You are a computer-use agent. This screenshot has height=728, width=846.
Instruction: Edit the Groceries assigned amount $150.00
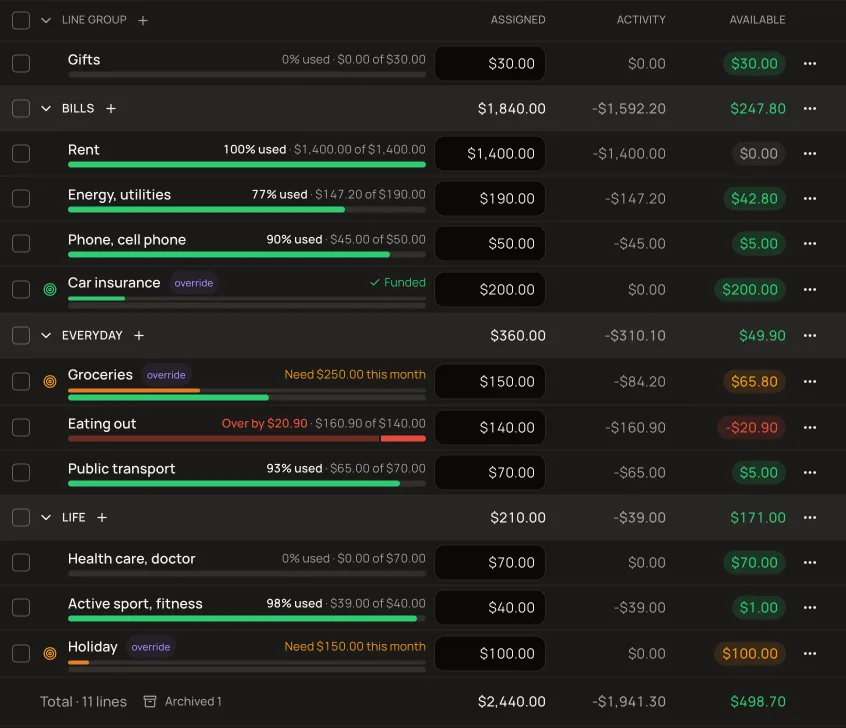490,382
